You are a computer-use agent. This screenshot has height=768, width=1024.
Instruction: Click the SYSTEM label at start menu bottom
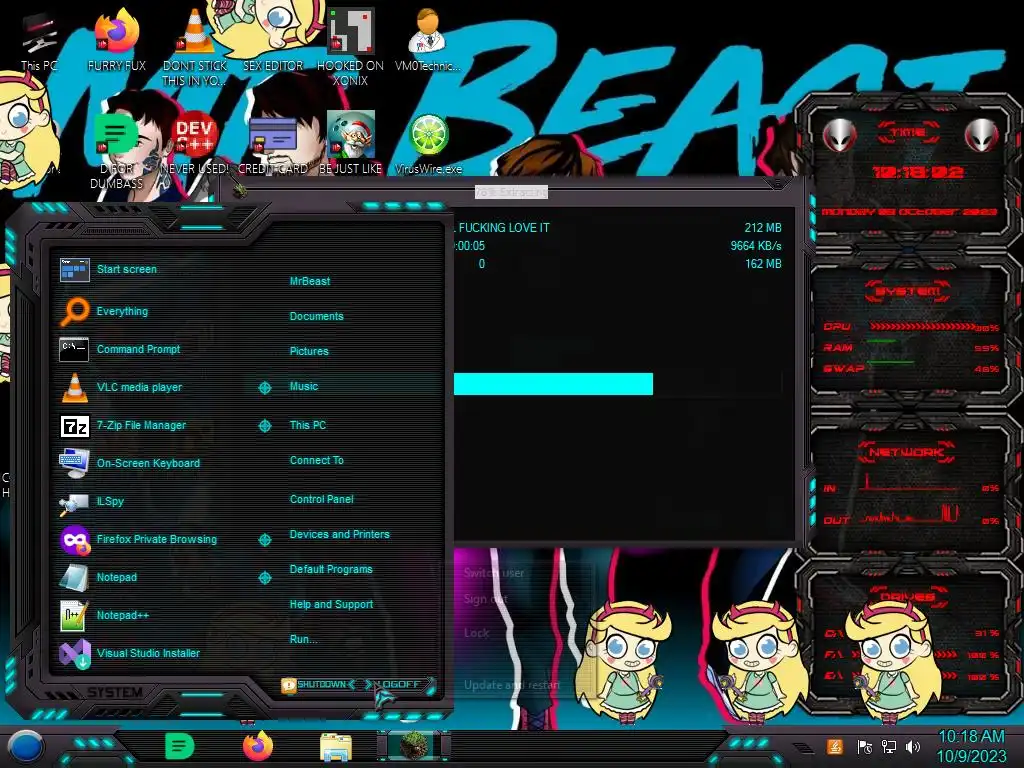coord(115,692)
